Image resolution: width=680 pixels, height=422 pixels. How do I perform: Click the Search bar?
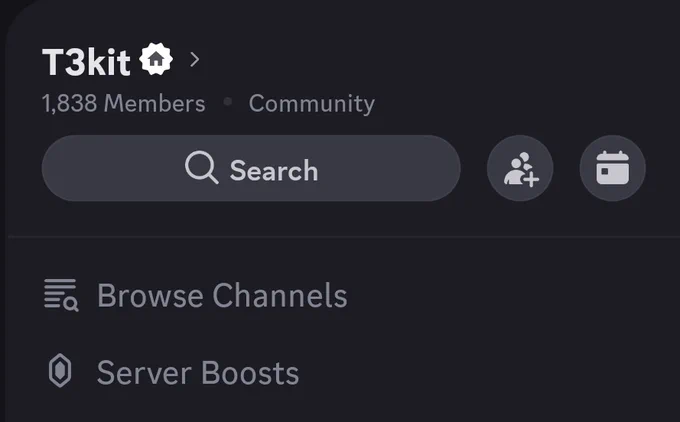[x=251, y=168]
